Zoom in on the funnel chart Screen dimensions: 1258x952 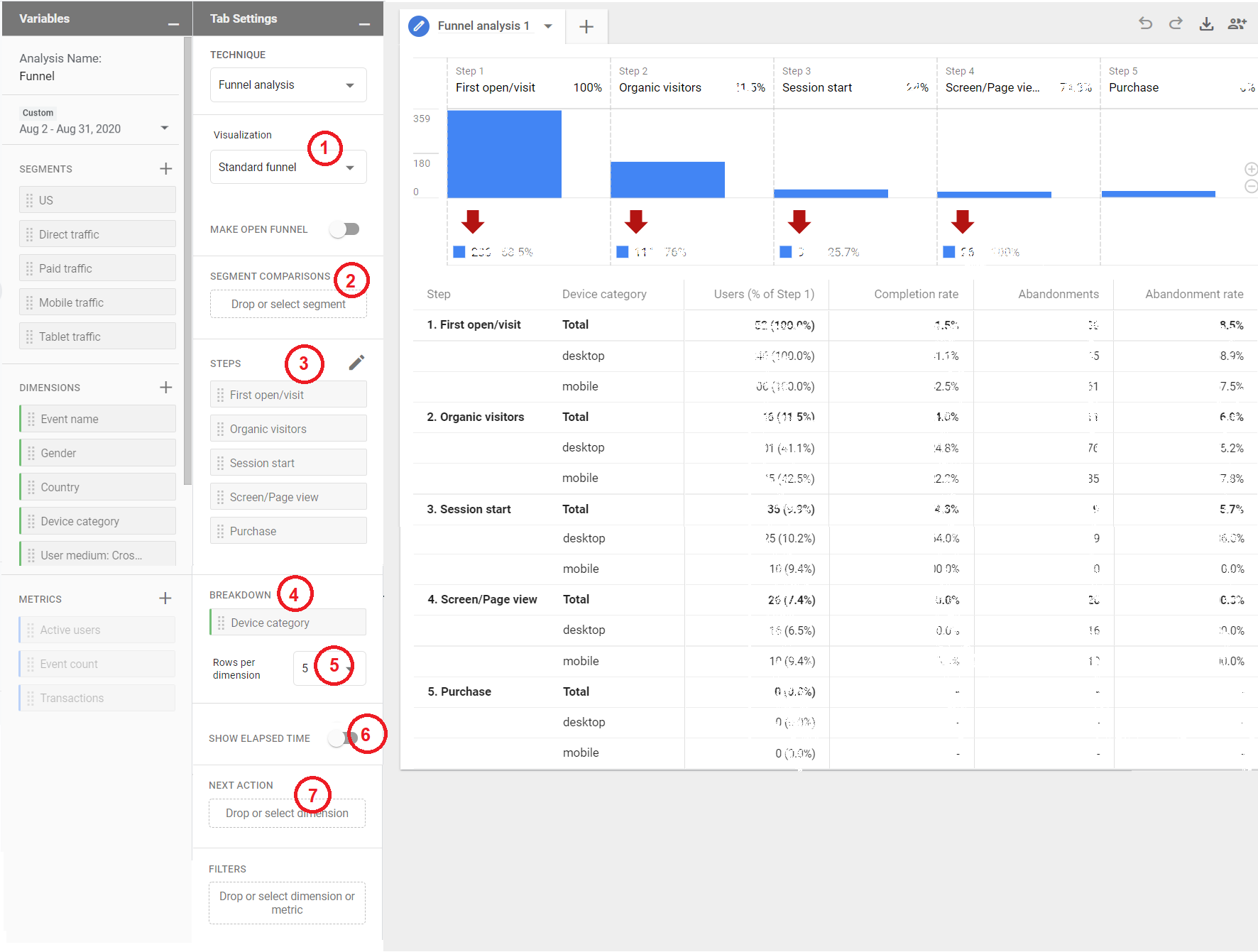(x=1251, y=169)
